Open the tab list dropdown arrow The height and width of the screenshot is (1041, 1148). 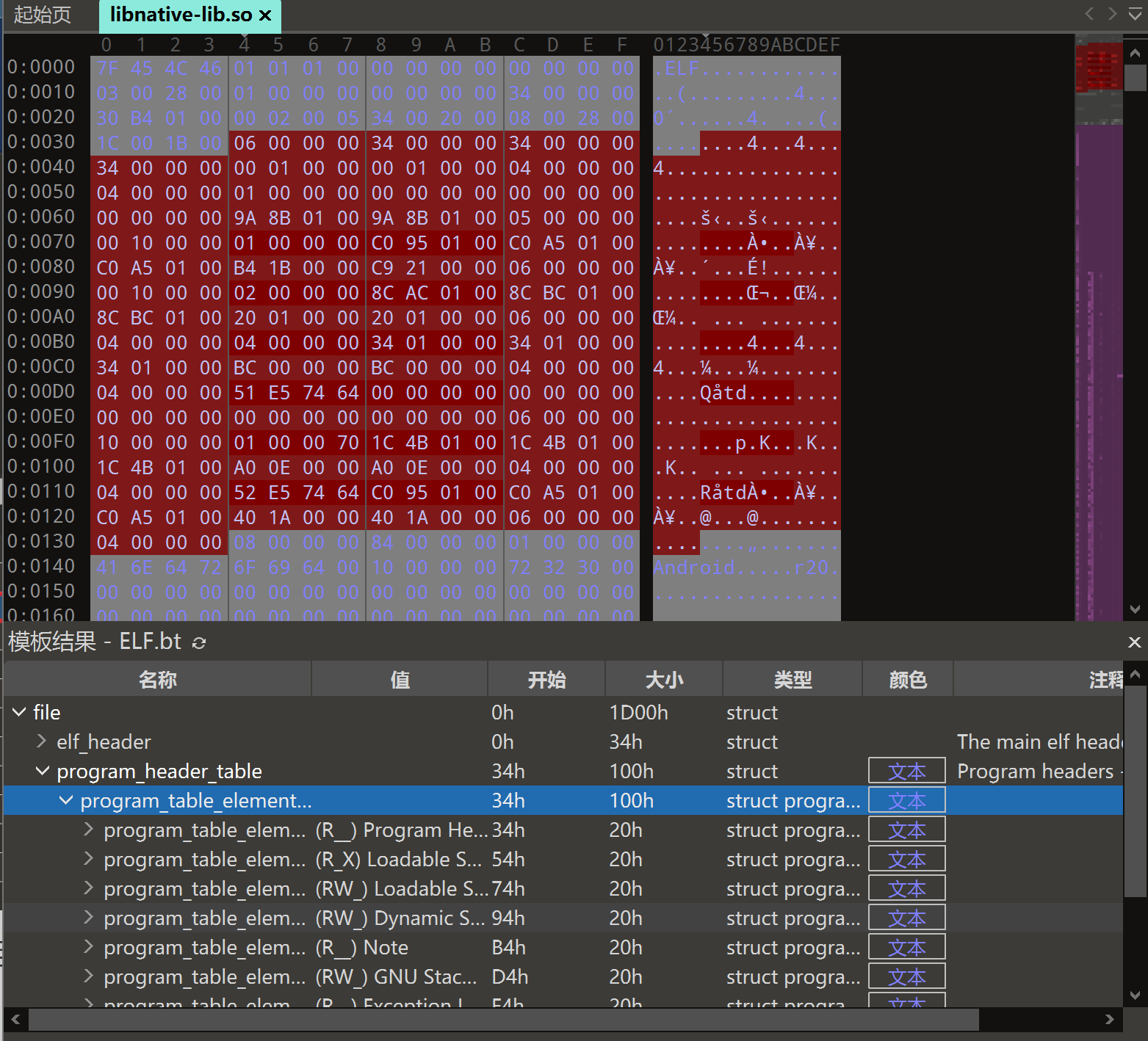(x=1135, y=14)
